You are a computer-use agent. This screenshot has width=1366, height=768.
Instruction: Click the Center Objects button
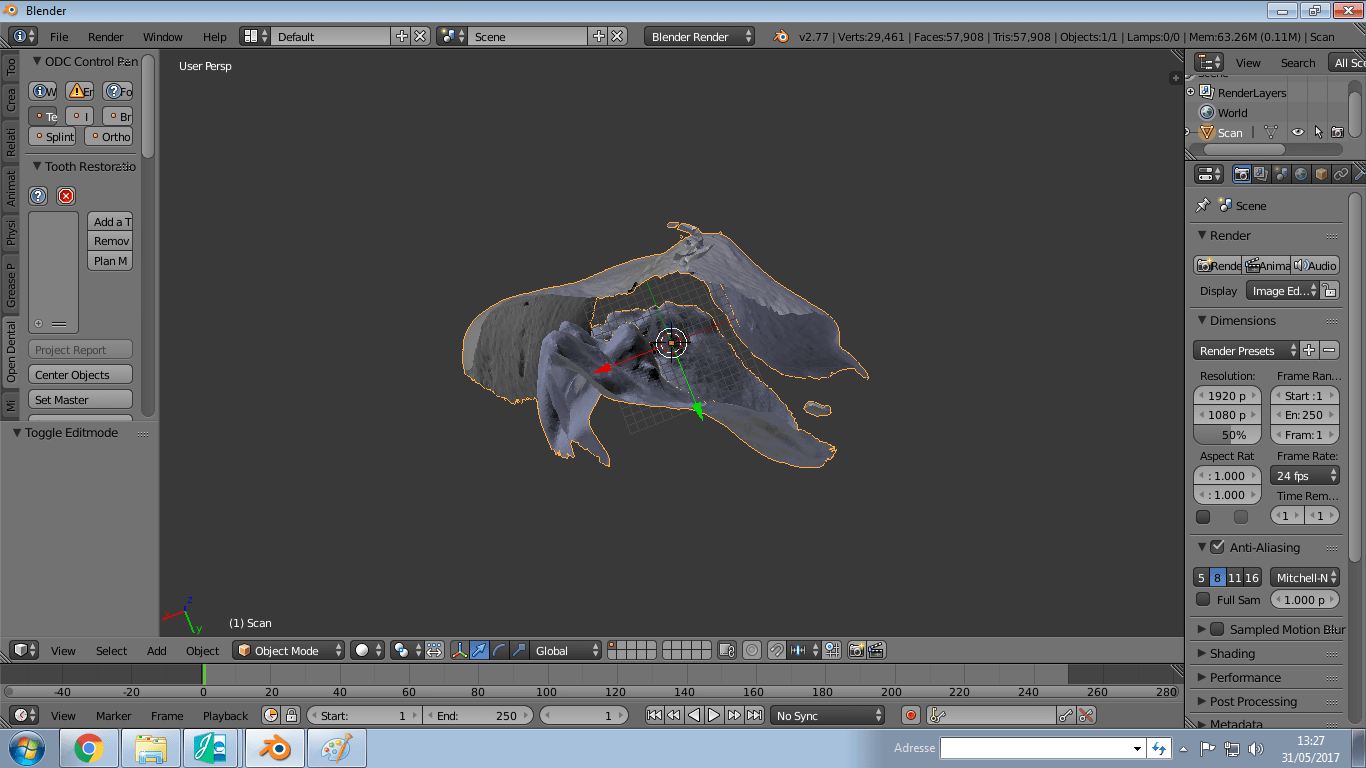[x=80, y=375]
